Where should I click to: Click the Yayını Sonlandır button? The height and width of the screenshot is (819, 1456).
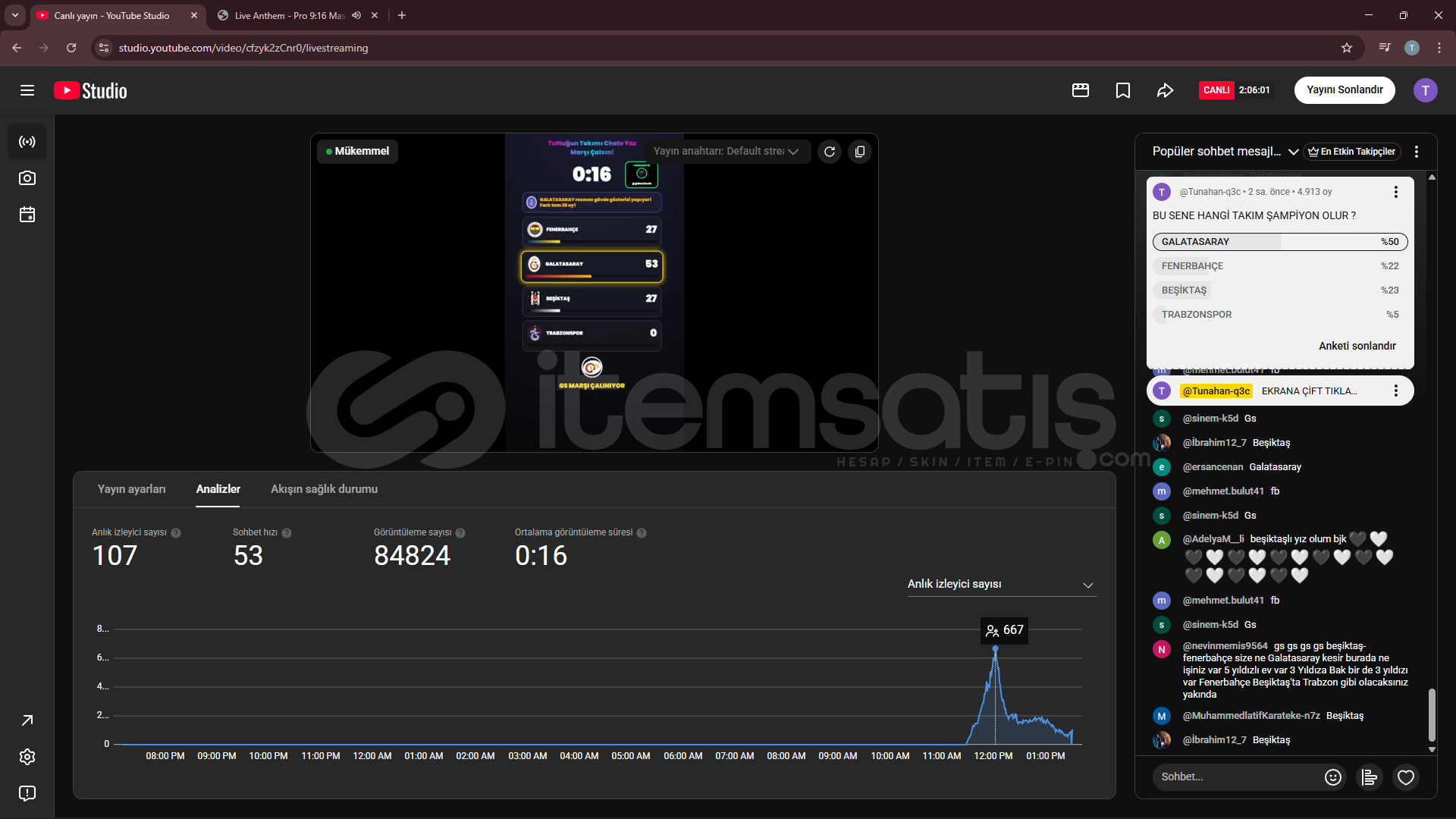pyautogui.click(x=1344, y=89)
